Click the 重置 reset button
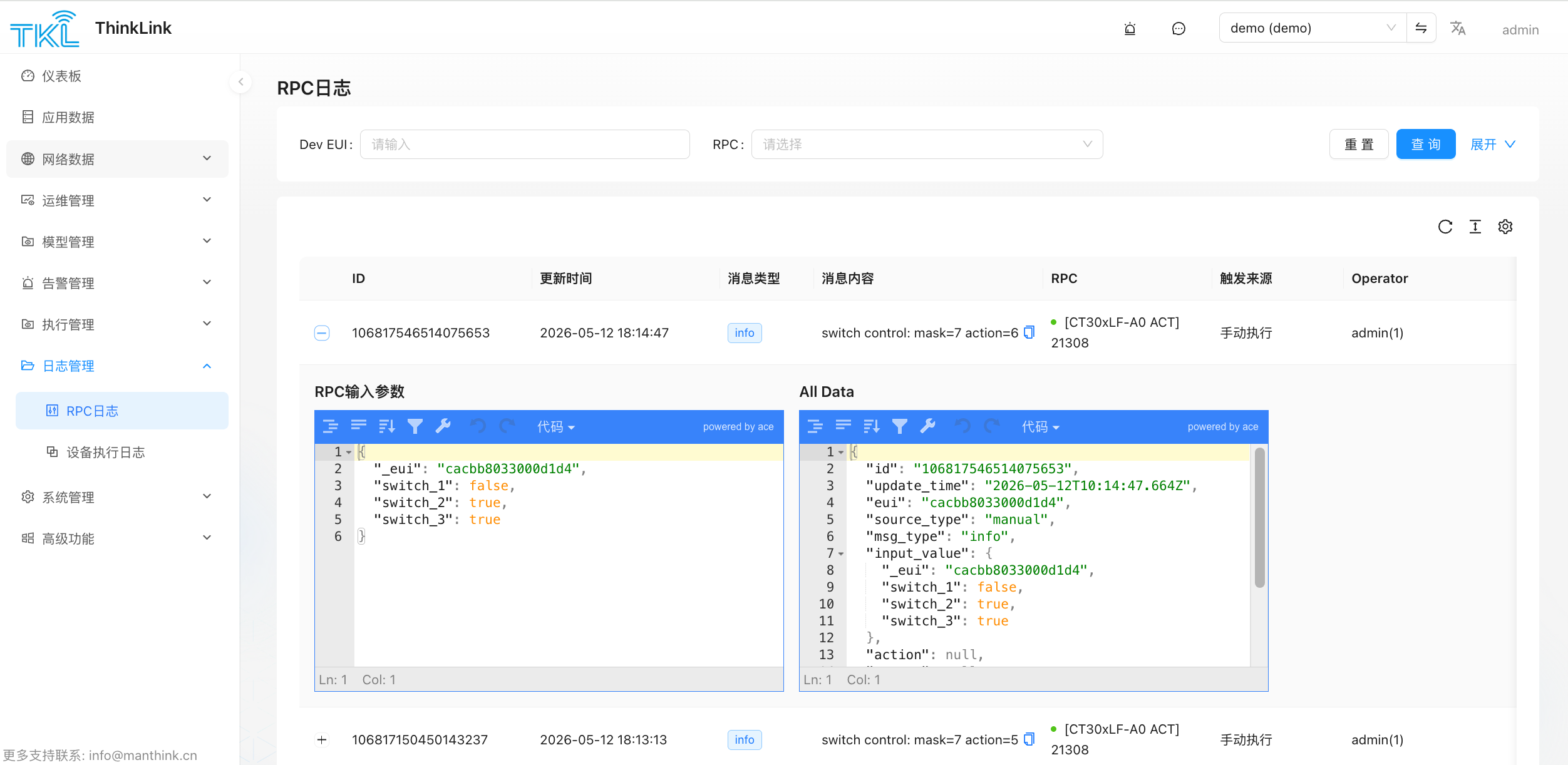This screenshot has width=1568, height=765. coord(1359,145)
